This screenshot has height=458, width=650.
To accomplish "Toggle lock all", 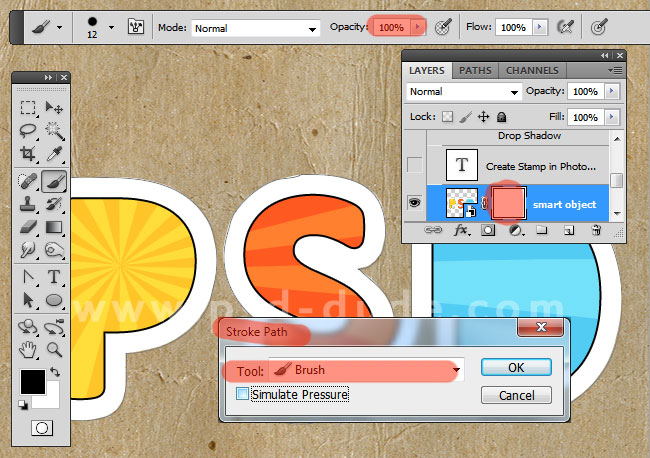I will pyautogui.click(x=502, y=117).
